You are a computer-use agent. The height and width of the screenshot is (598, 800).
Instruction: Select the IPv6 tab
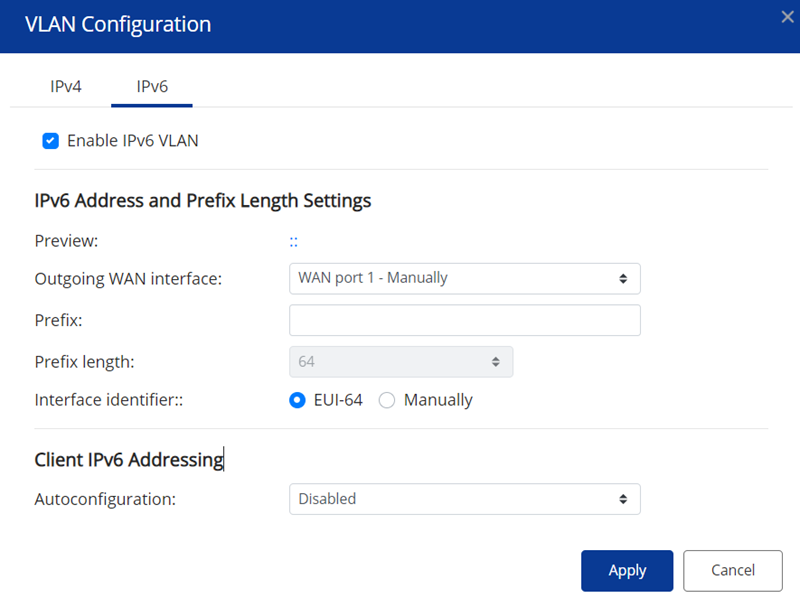pyautogui.click(x=152, y=86)
